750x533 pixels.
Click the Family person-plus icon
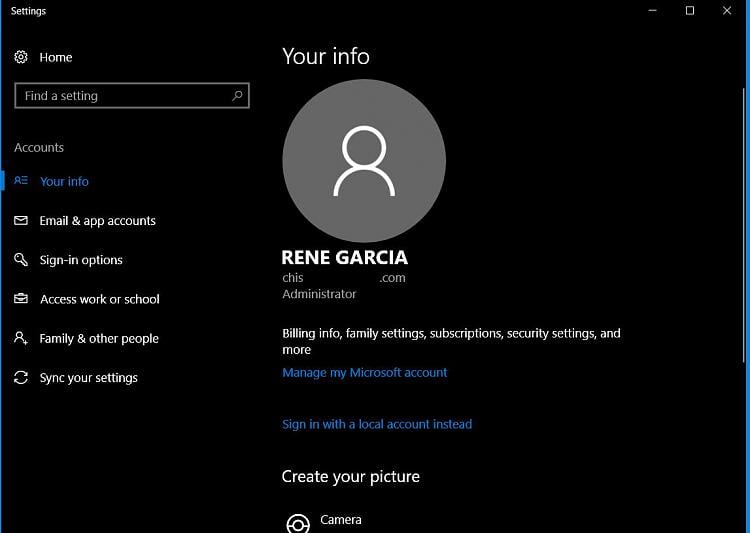21,338
